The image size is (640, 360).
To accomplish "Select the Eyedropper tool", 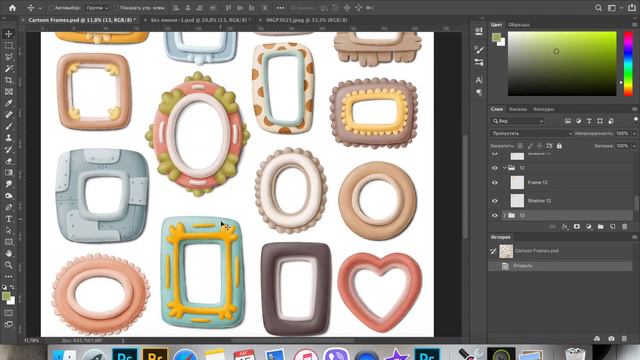I will point(9,103).
